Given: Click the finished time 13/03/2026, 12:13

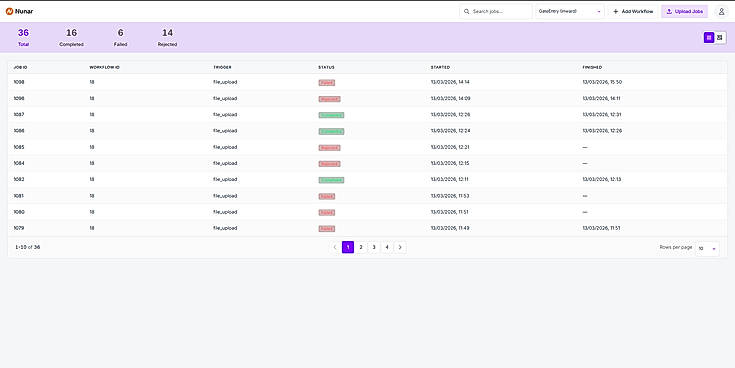Looking at the screenshot, I should [602, 179].
